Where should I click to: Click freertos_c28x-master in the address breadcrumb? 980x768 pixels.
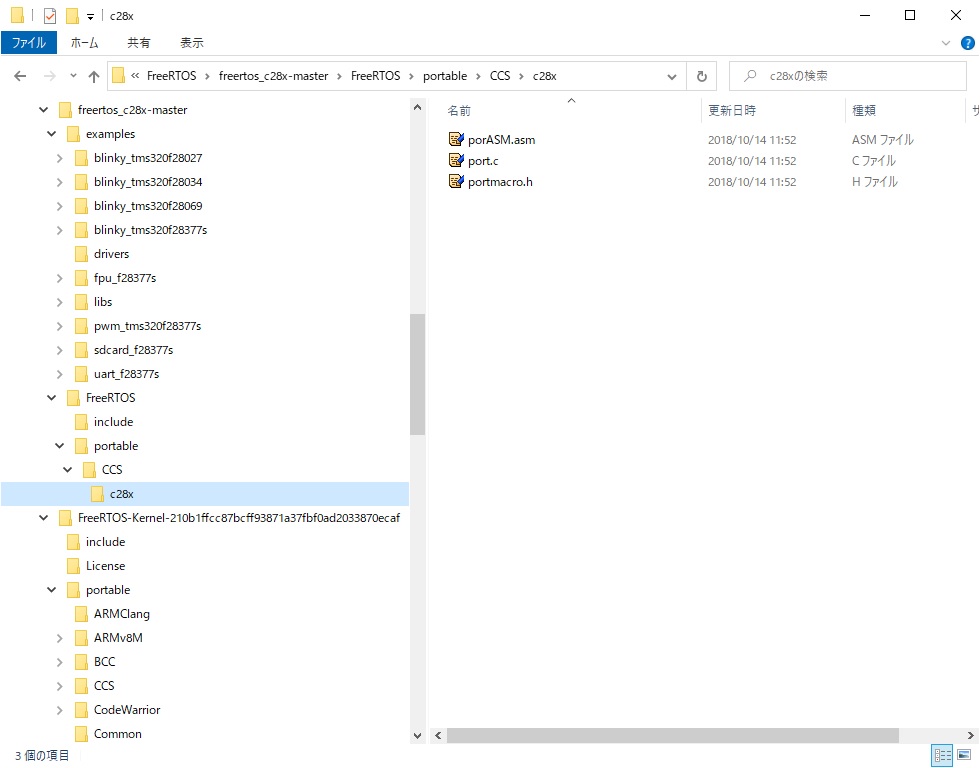(x=273, y=76)
